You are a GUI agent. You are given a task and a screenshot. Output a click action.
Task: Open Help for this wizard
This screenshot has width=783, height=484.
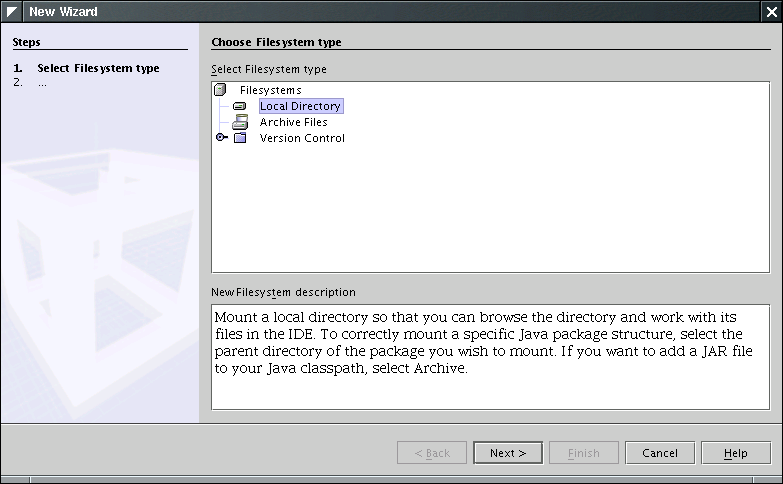pyautogui.click(x=735, y=453)
